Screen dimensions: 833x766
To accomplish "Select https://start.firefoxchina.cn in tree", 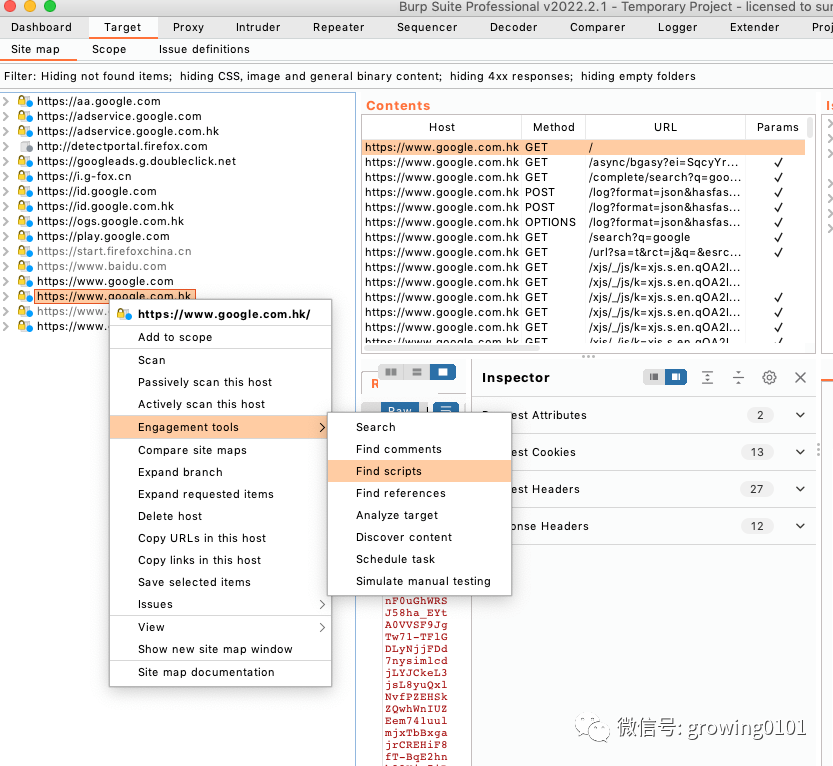I will pyautogui.click(x=114, y=251).
